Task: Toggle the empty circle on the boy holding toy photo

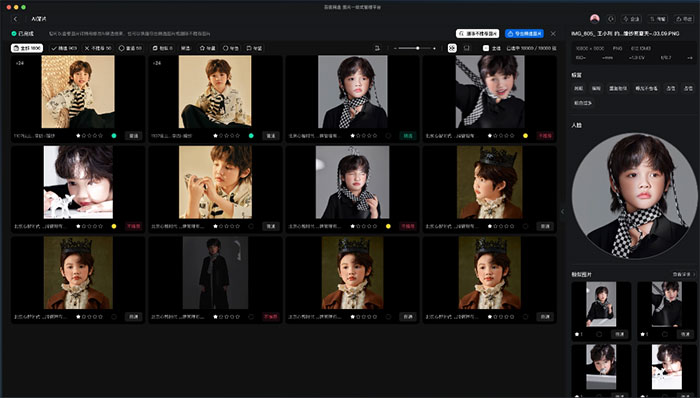Action: point(251,226)
